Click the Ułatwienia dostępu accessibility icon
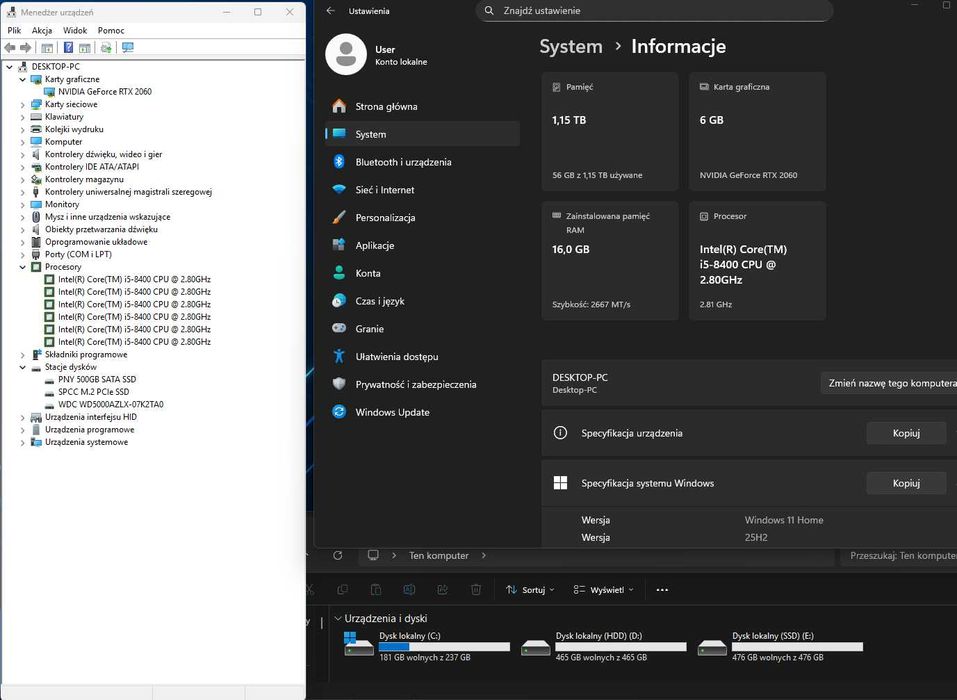Screen dimensions: 957x700 click(x=339, y=356)
